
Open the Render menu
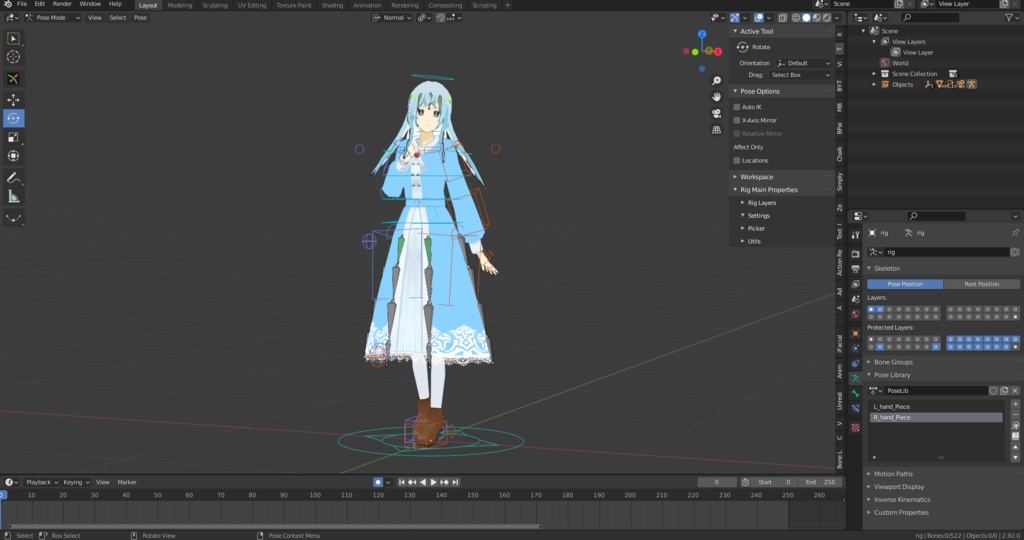point(62,4)
